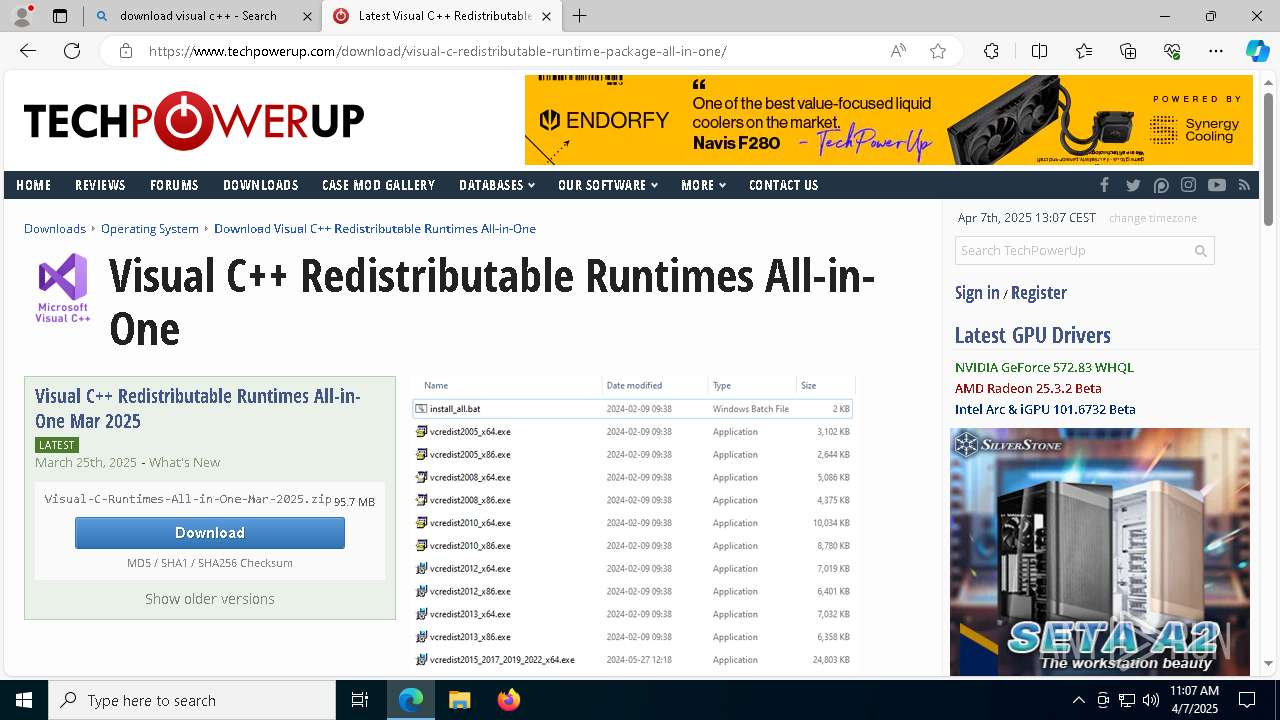Close the Latest Visual C++ Redistributable tab
This screenshot has height=720, width=1280.
point(546,16)
